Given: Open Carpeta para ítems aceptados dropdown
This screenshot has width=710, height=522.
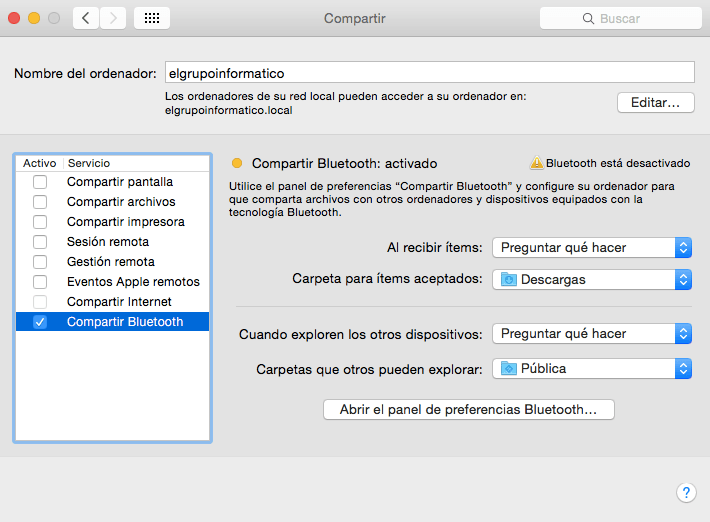Looking at the screenshot, I should (592, 279).
